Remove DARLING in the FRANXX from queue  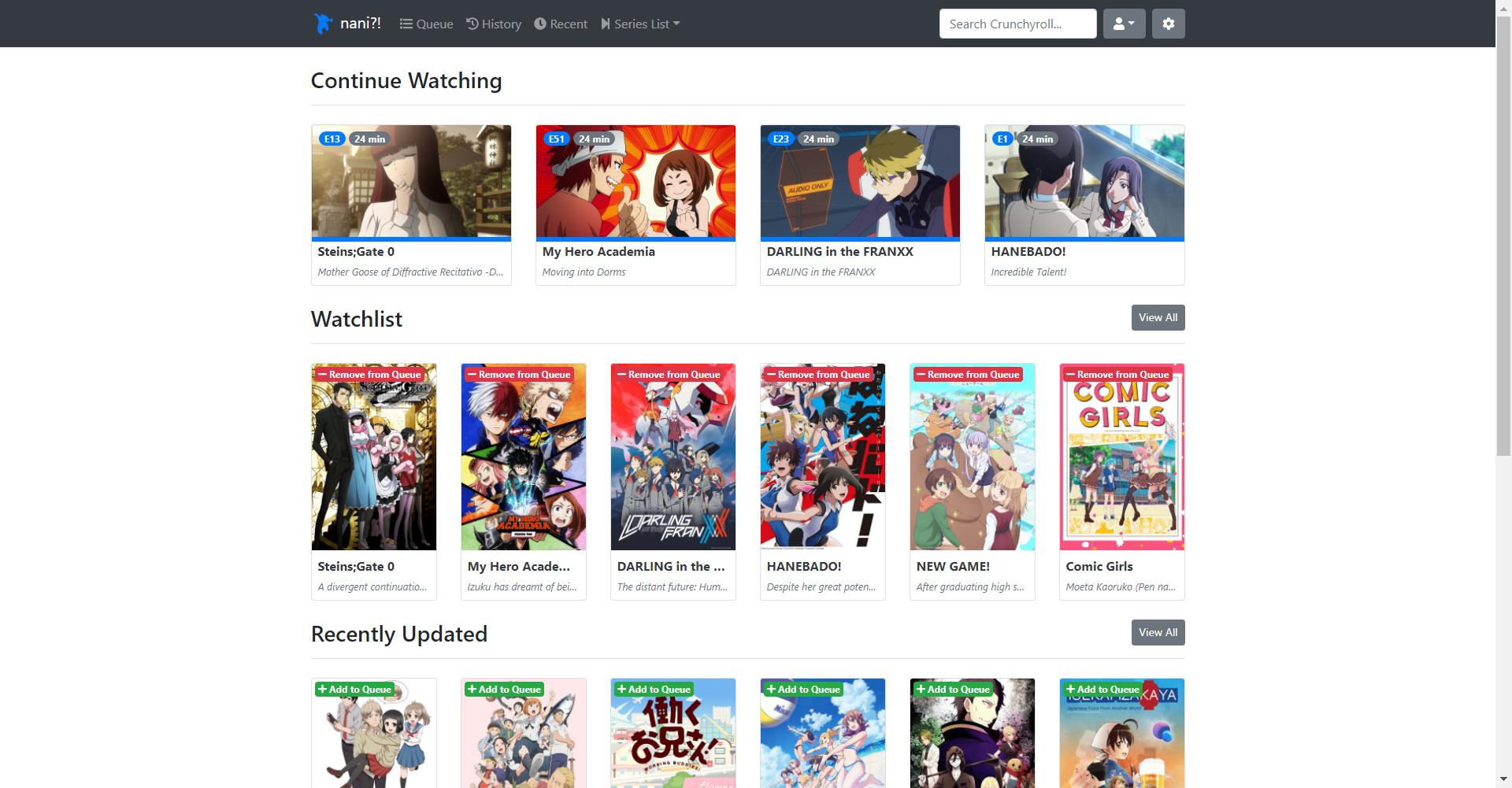point(669,375)
